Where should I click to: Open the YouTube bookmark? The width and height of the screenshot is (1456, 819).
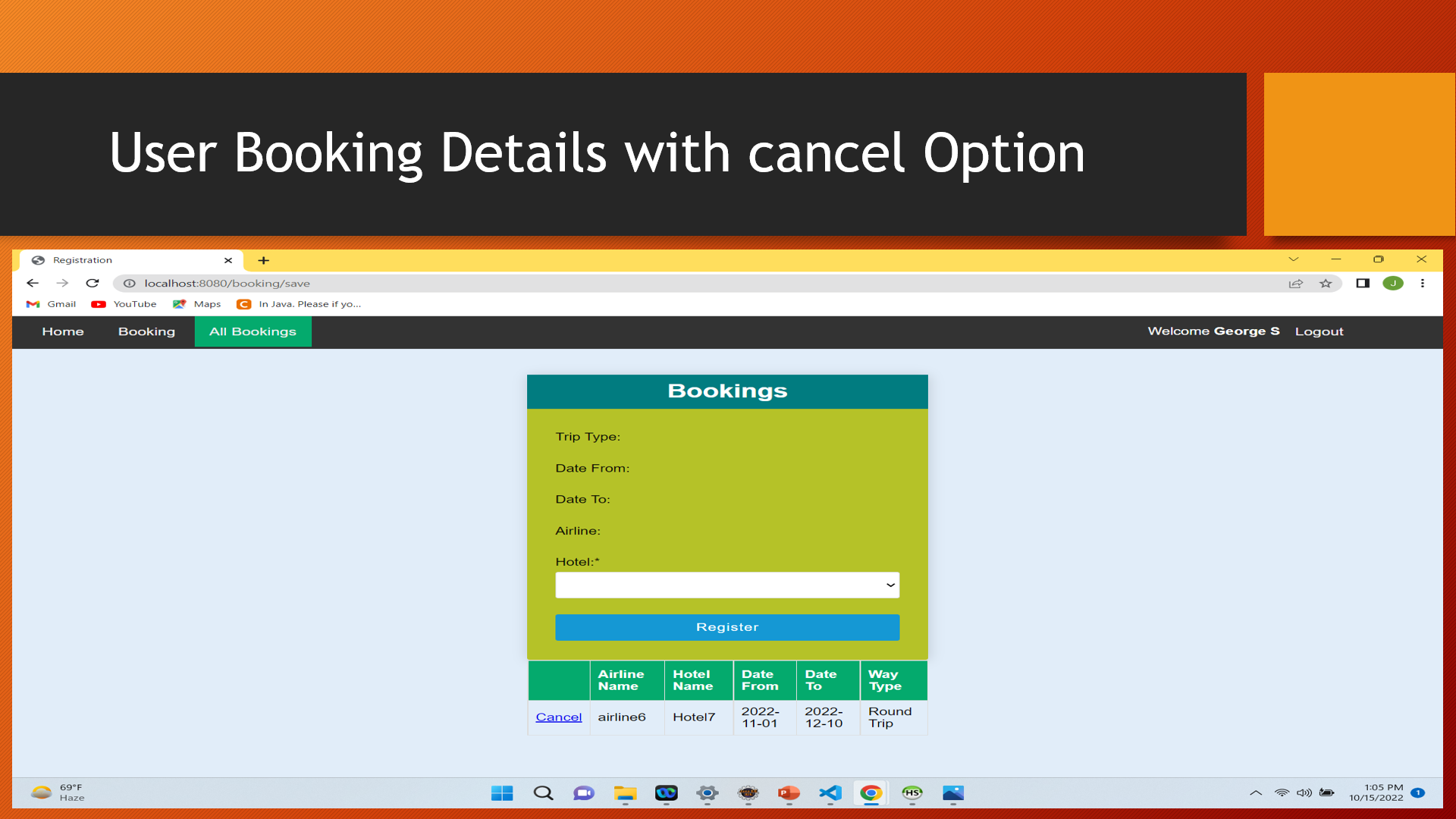124,304
